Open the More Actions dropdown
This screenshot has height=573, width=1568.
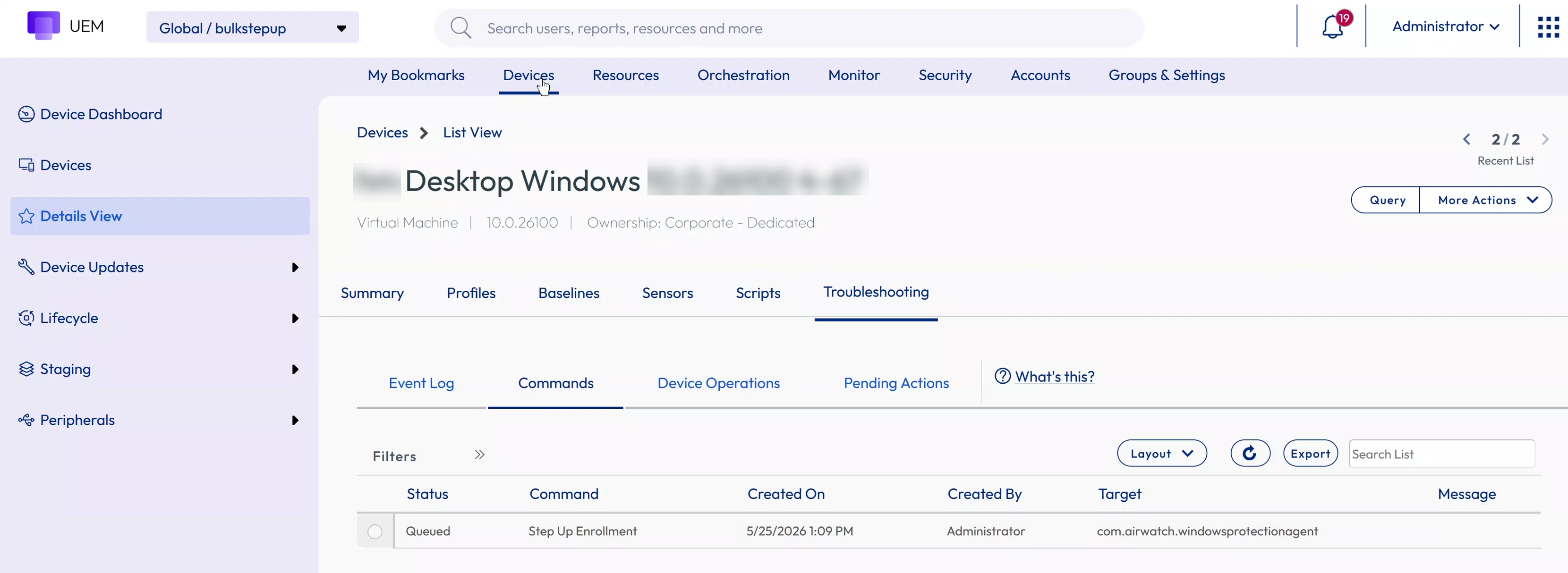(1485, 200)
